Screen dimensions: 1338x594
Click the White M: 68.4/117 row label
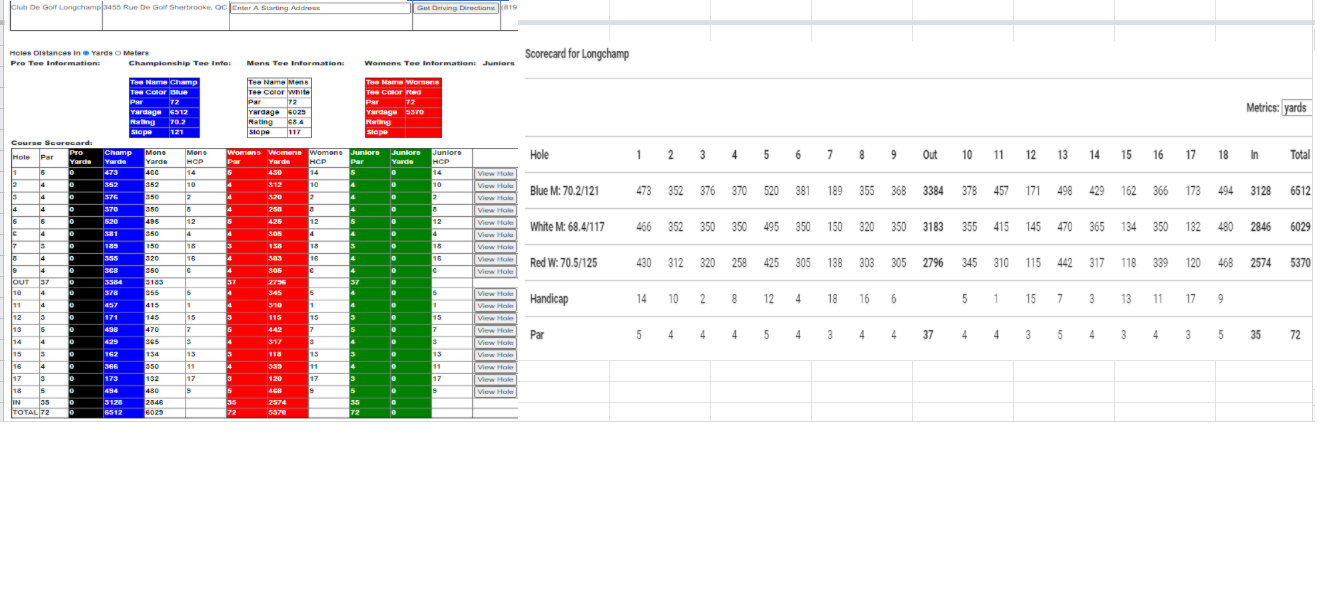pos(567,227)
